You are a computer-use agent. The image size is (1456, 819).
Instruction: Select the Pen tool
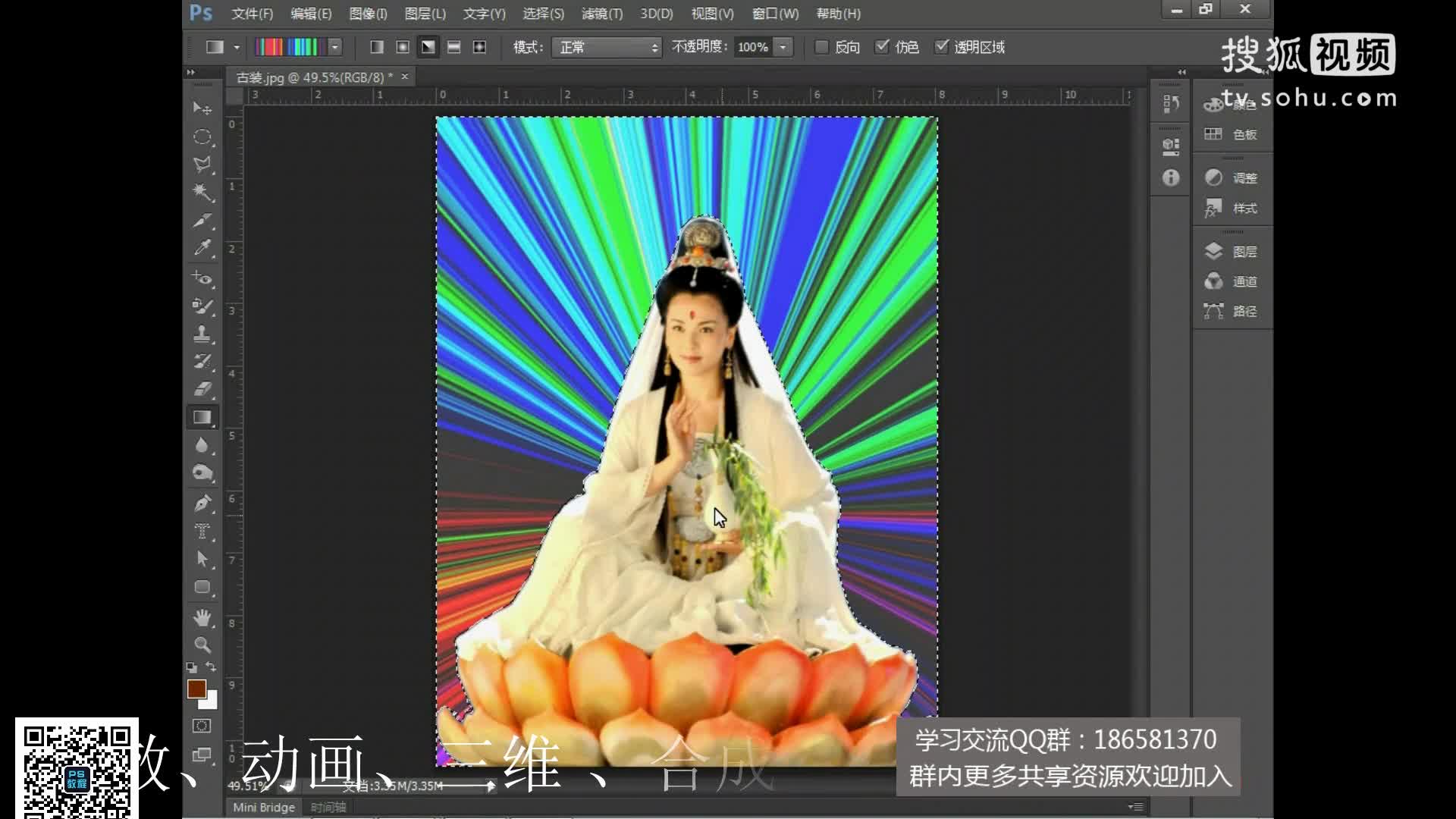click(x=202, y=503)
